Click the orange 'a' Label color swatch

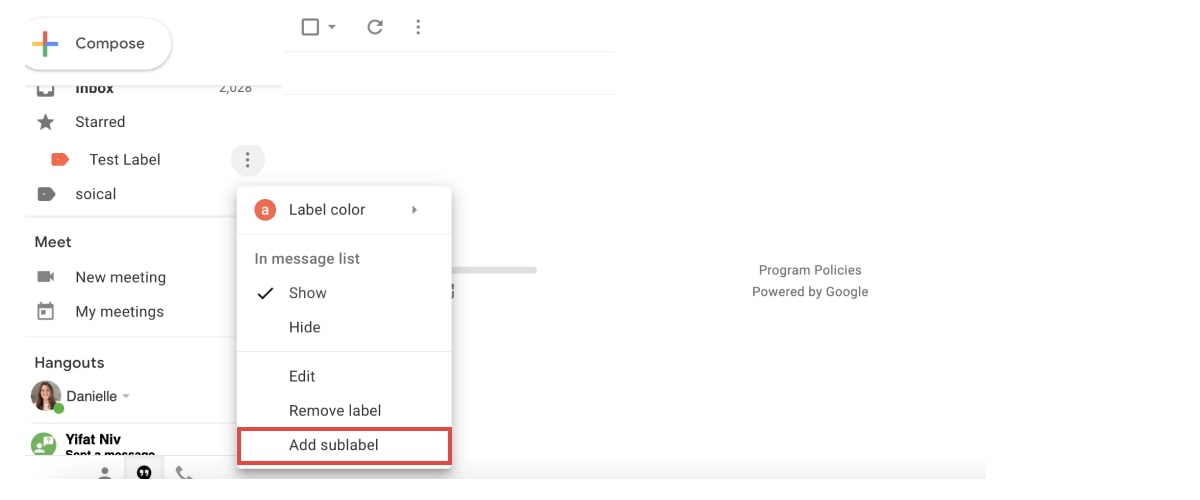265,210
